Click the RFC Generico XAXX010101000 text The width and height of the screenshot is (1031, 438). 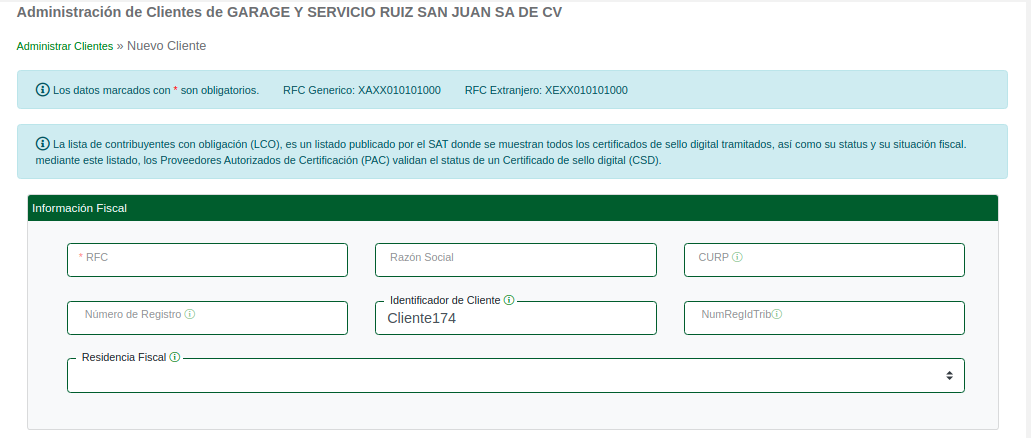click(x=361, y=90)
